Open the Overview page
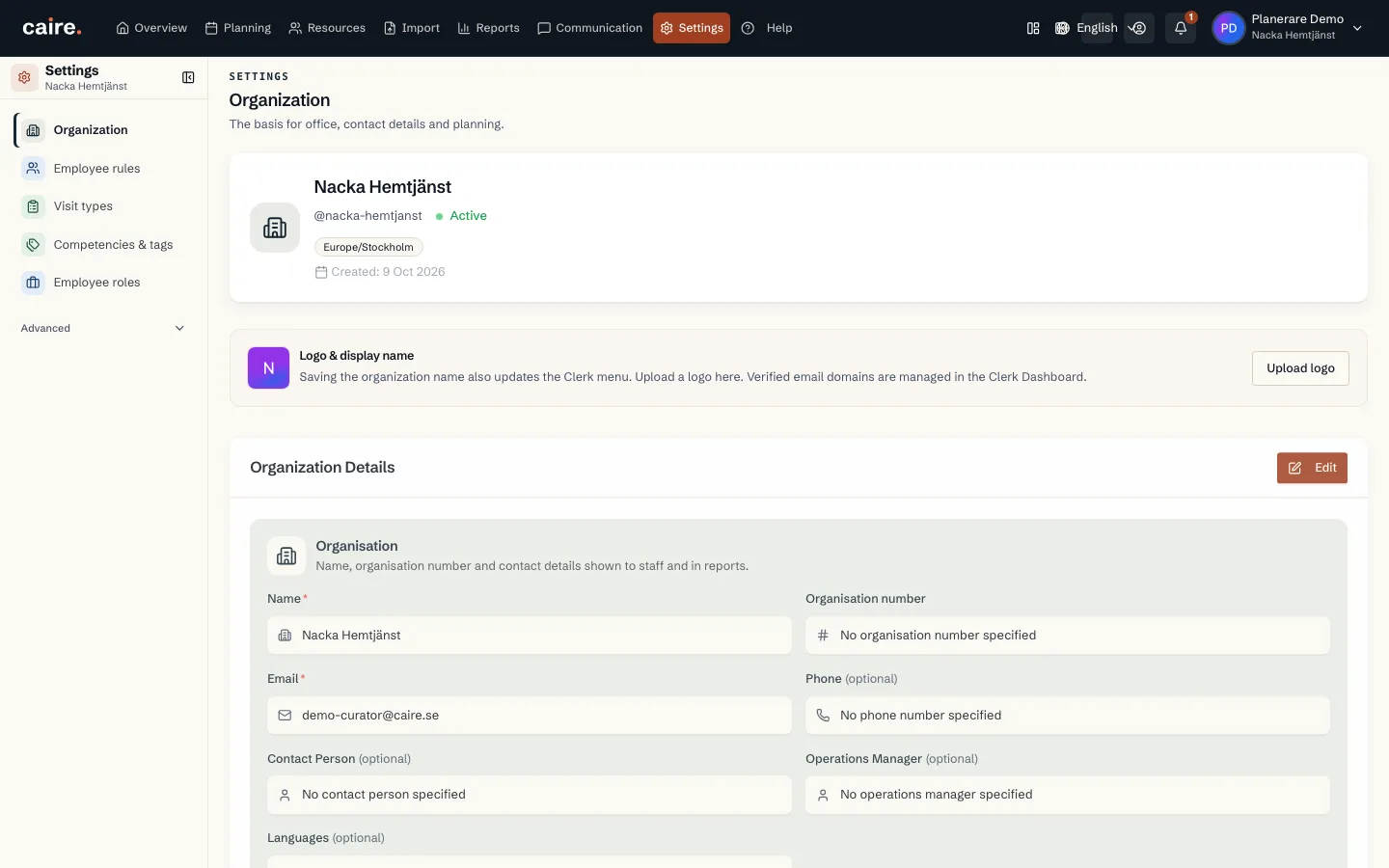The image size is (1389, 868). [x=151, y=28]
